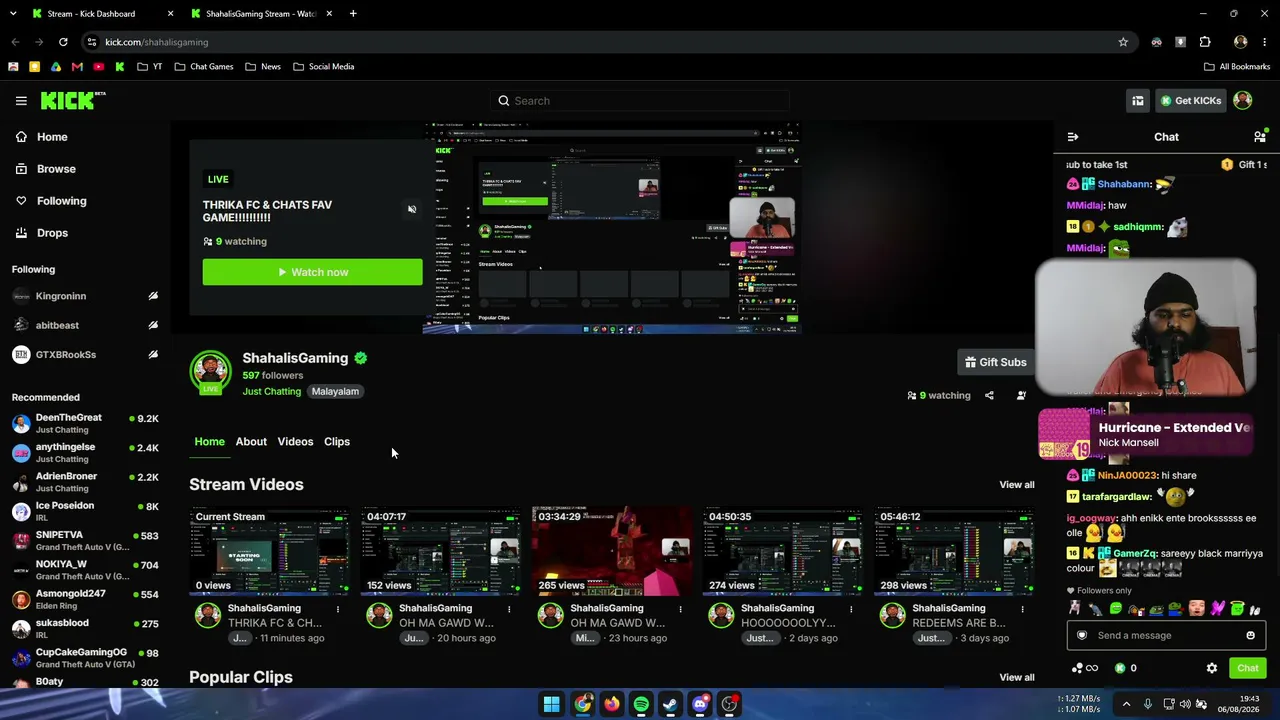Open the 03:34:29 video thumbnail
1280x720 pixels.
612,552
